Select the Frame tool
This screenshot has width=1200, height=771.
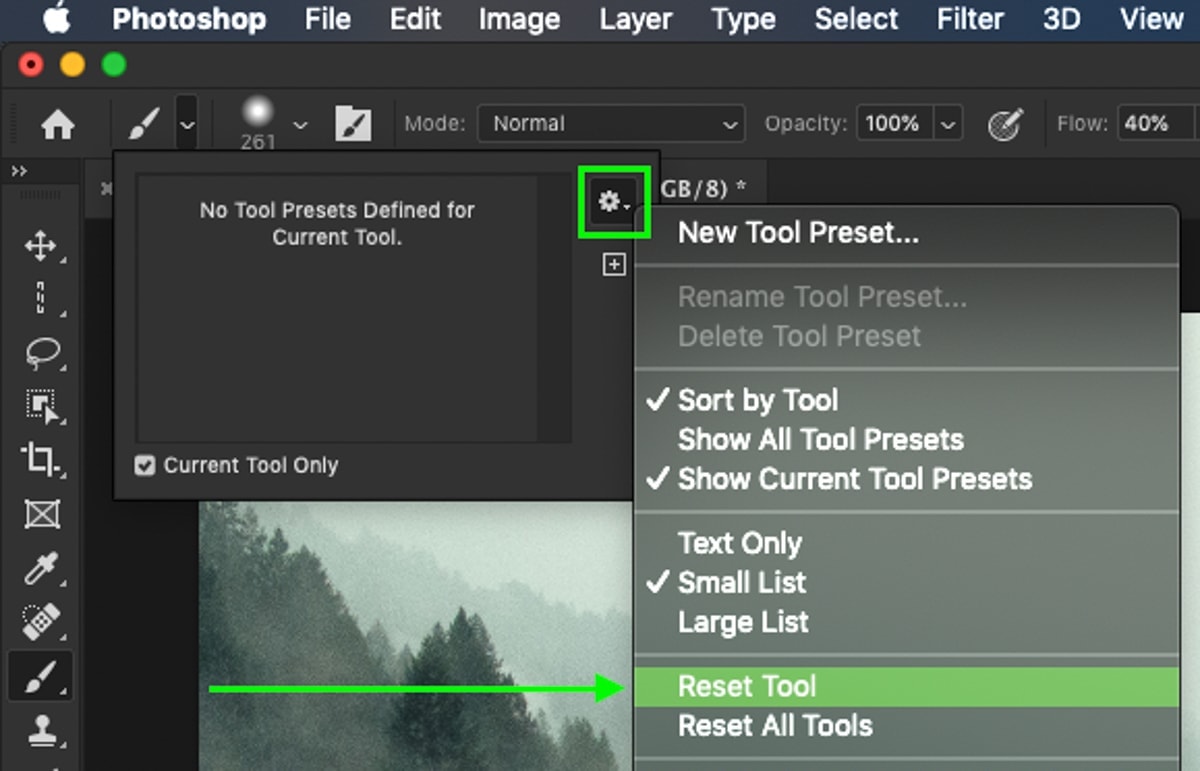[41, 514]
